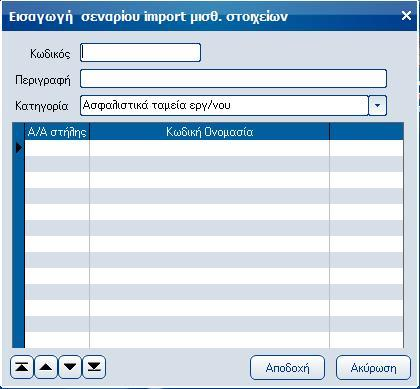Viewport: 420px width, 389px height.
Task: Click the Κωδικός label
Action: 50,53
